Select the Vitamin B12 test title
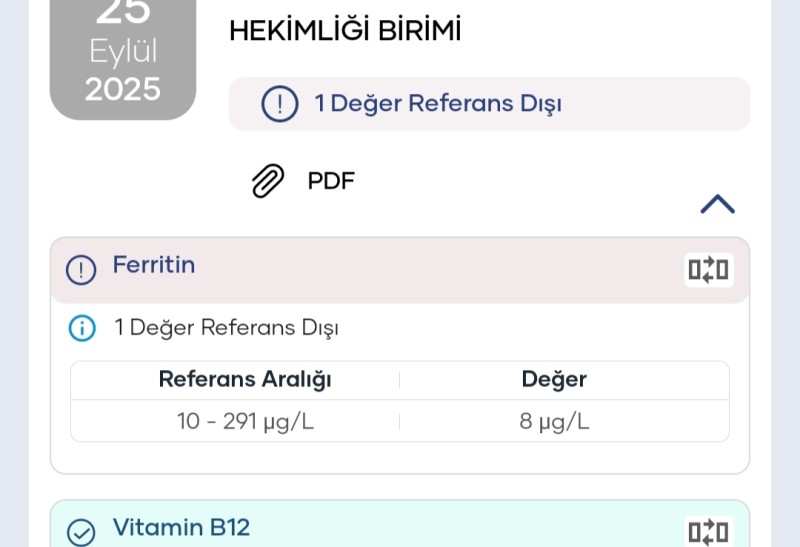The height and width of the screenshot is (547, 800). (181, 528)
